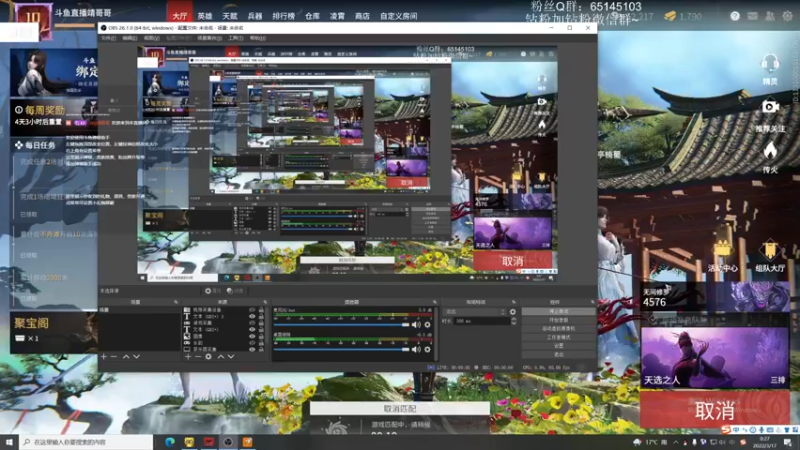Toggle visibility of 视频采集设备 source
The height and width of the screenshot is (450, 800).
pyautogui.click(x=252, y=310)
